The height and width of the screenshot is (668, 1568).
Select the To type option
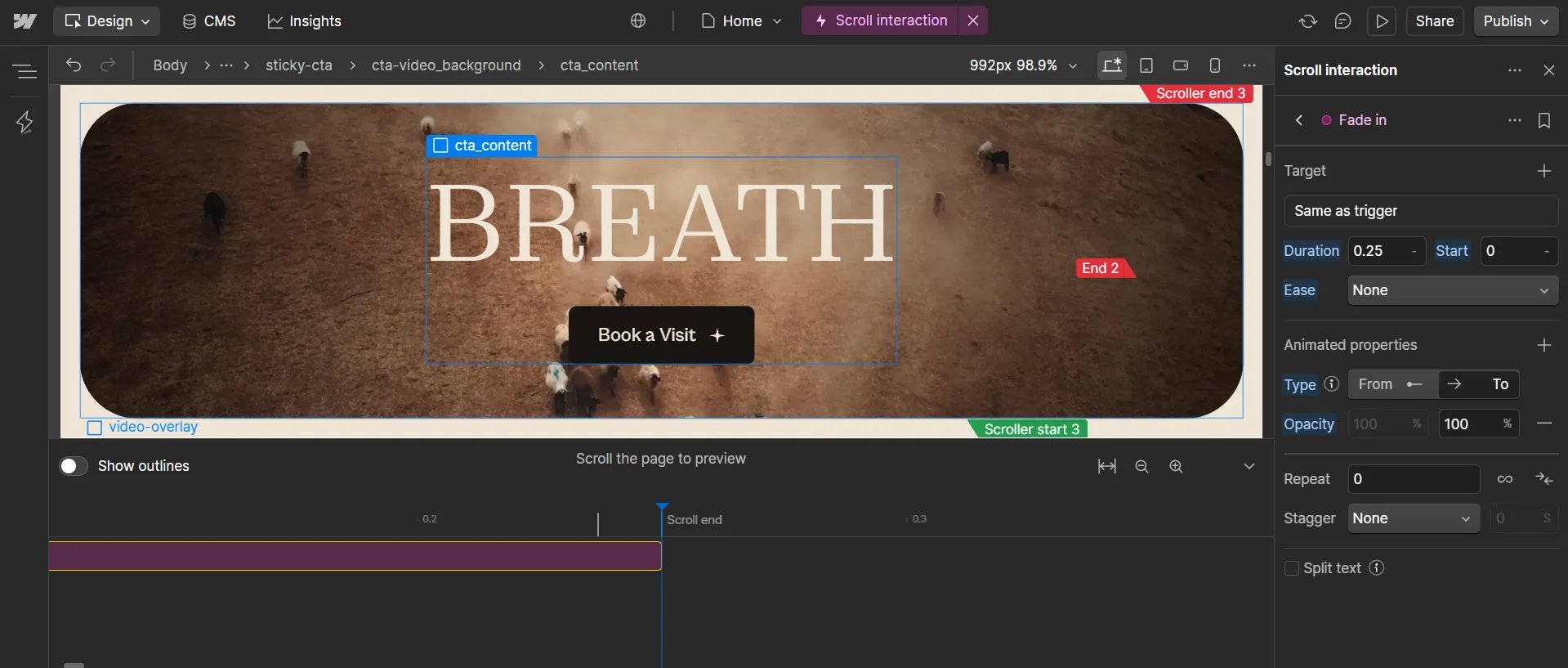(1479, 384)
